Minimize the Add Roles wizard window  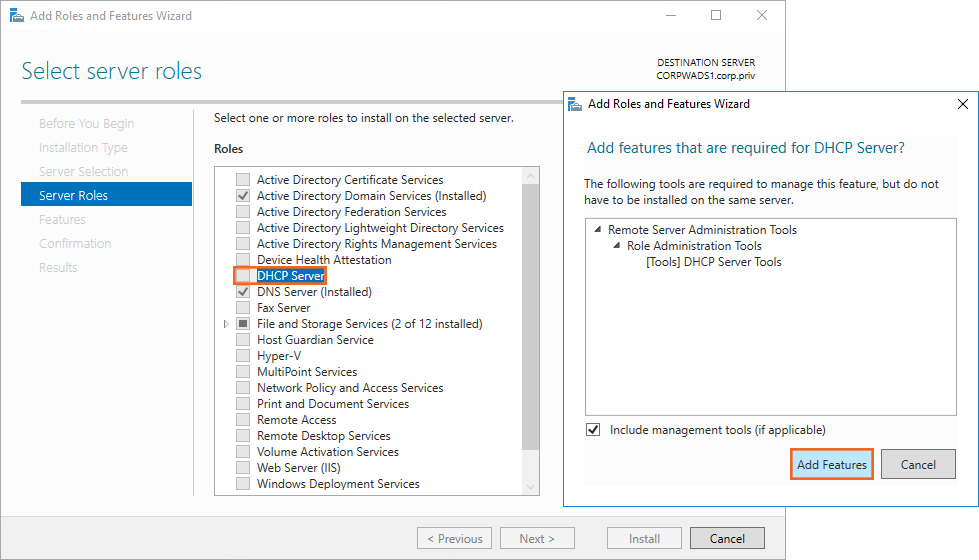[x=669, y=16]
